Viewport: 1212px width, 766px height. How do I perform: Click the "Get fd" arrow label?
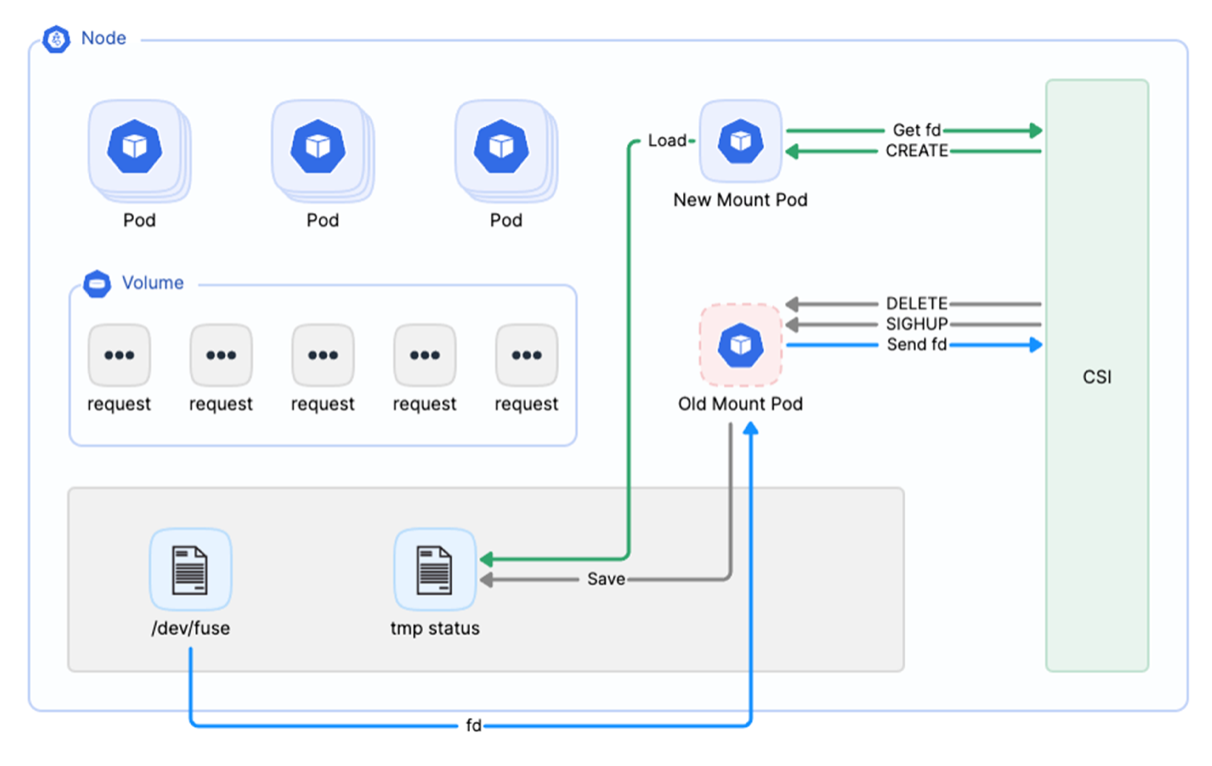(x=916, y=131)
